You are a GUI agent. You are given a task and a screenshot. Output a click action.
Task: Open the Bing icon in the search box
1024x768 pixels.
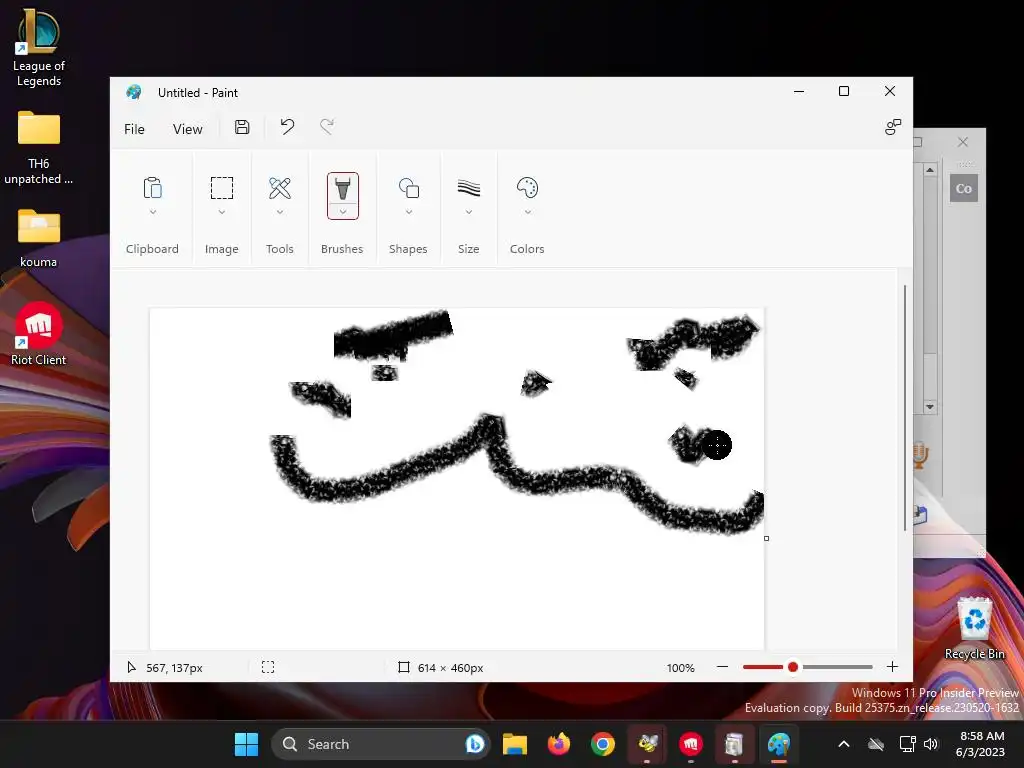click(x=475, y=744)
